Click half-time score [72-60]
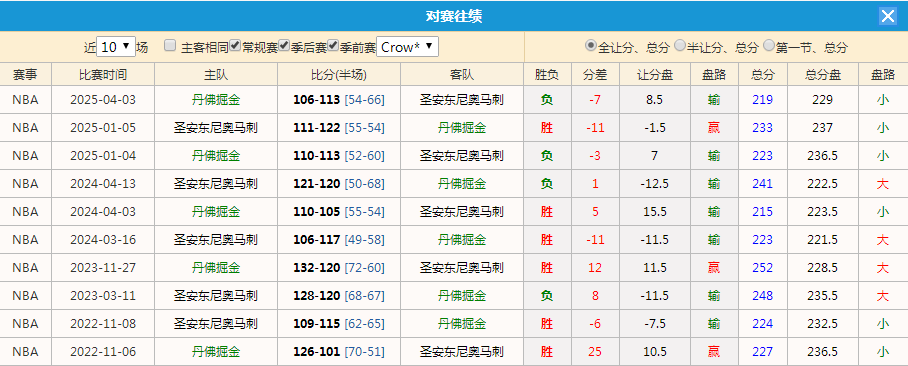This screenshot has height=366, width=908. (x=364, y=268)
